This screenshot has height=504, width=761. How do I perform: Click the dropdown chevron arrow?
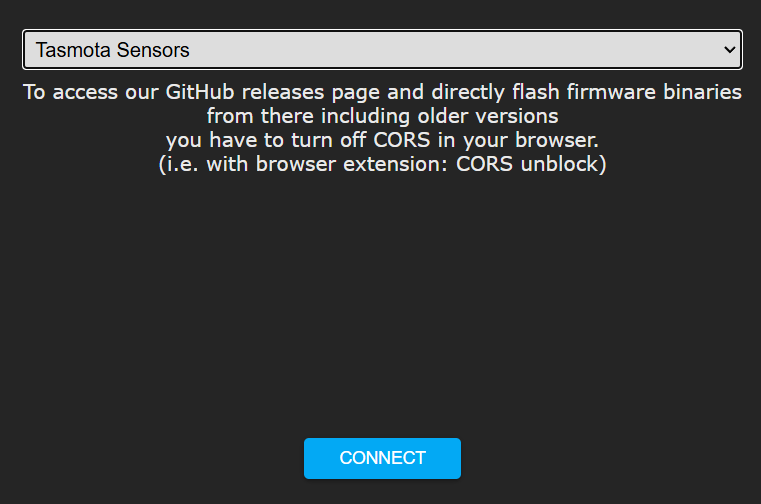point(728,49)
